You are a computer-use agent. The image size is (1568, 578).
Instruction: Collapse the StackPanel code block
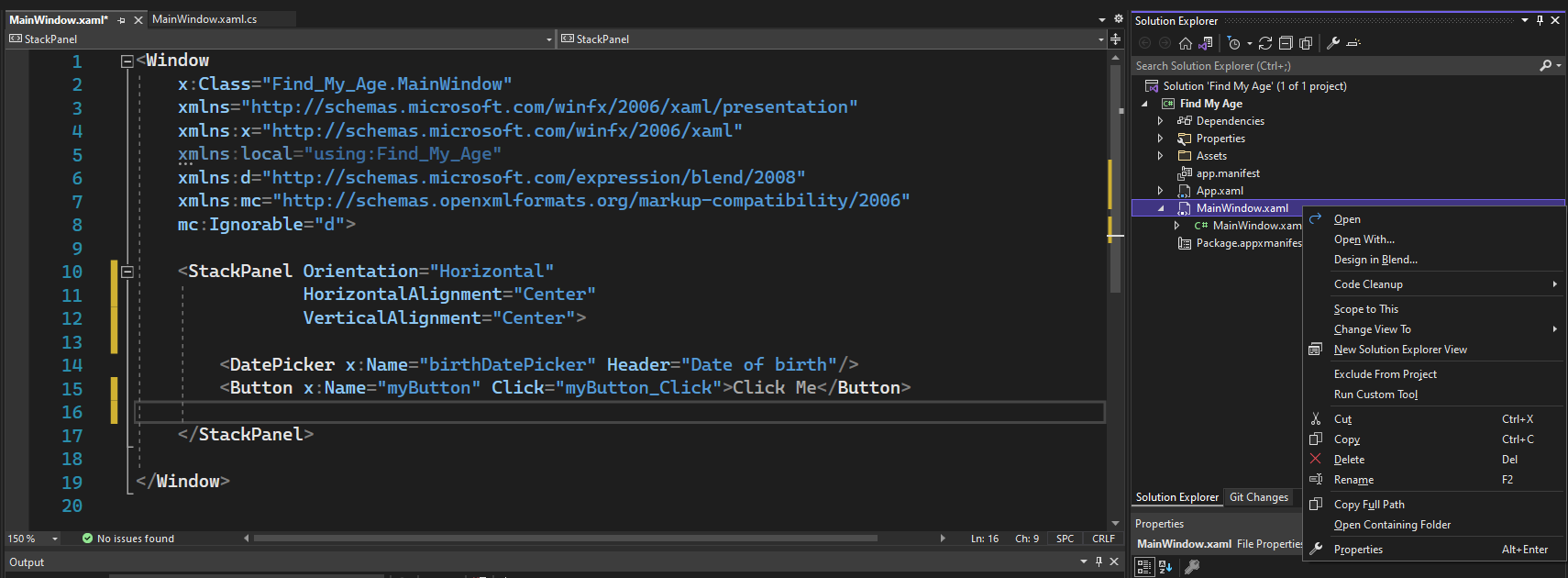pos(127,272)
